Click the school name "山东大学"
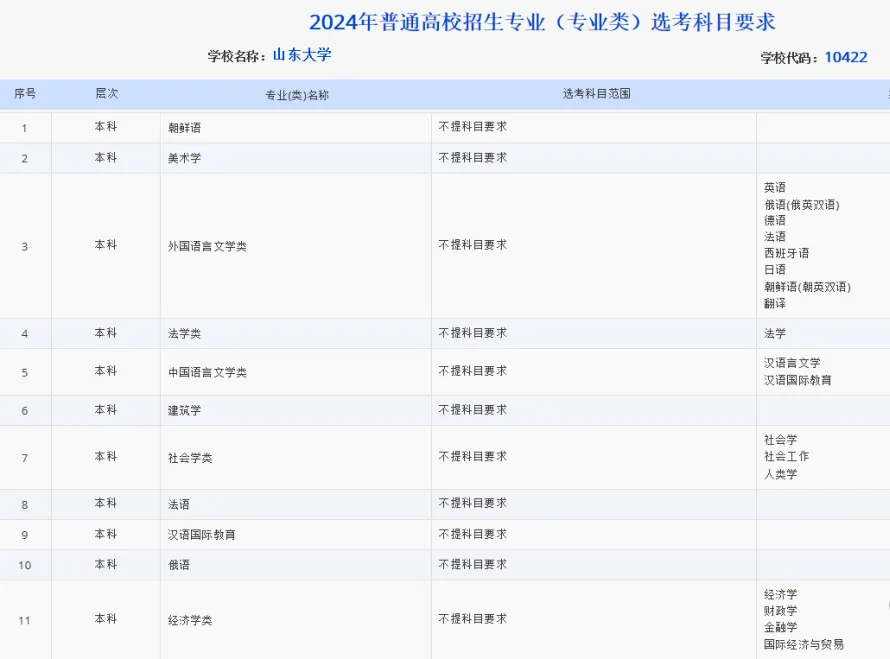 pos(302,55)
